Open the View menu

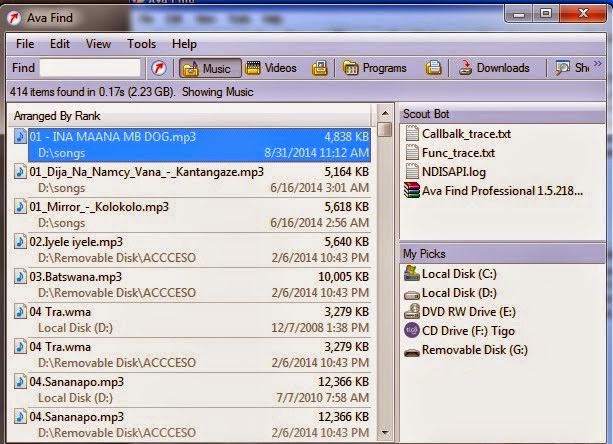99,44
